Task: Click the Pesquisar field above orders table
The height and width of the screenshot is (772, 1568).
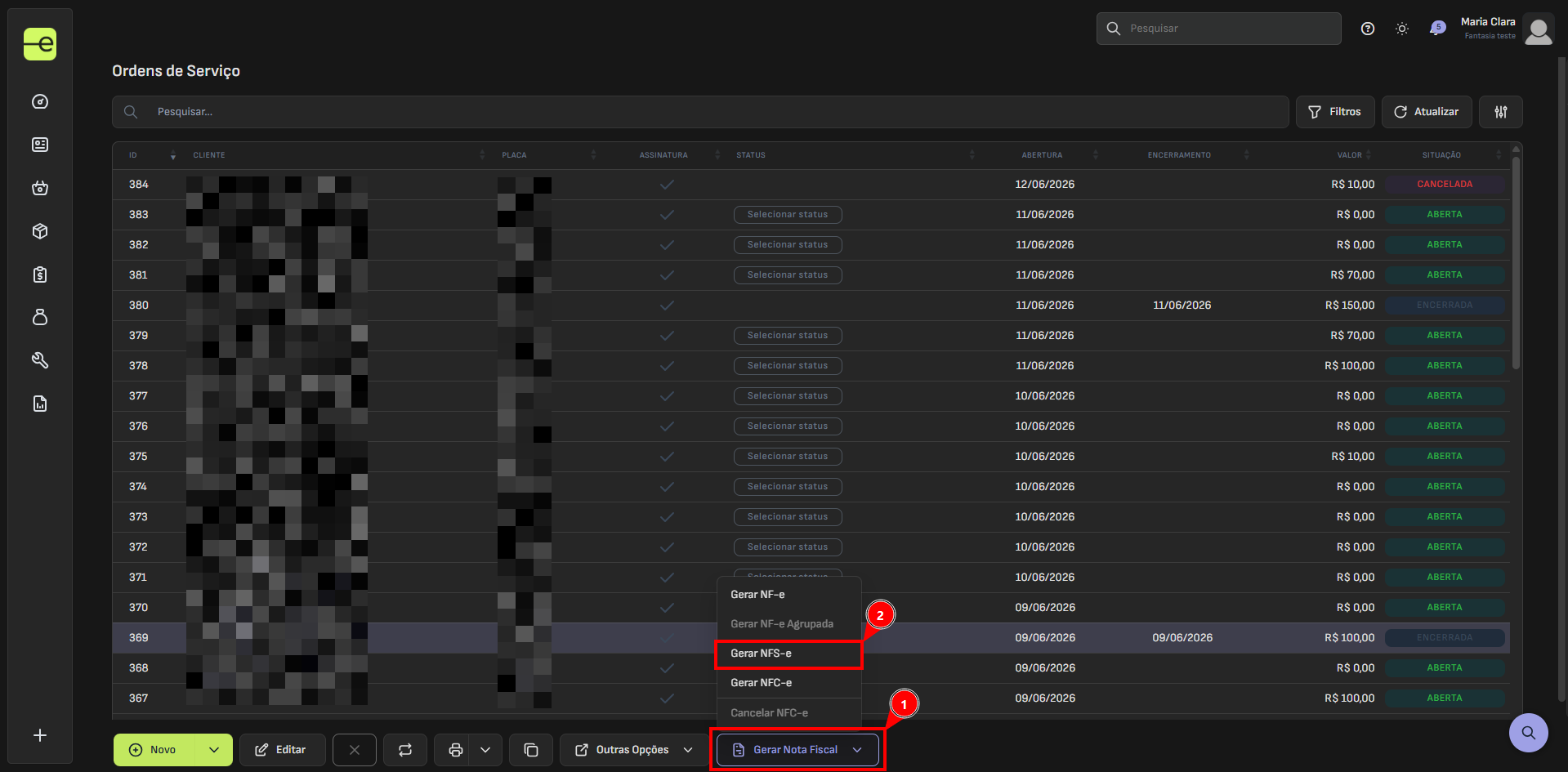Action: point(700,112)
